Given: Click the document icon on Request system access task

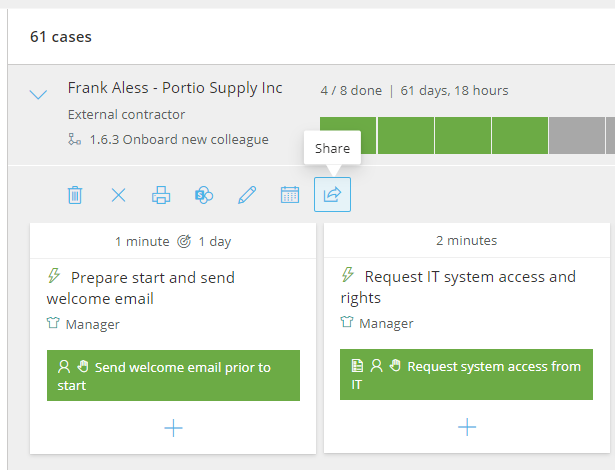Looking at the screenshot, I should 358,367.
